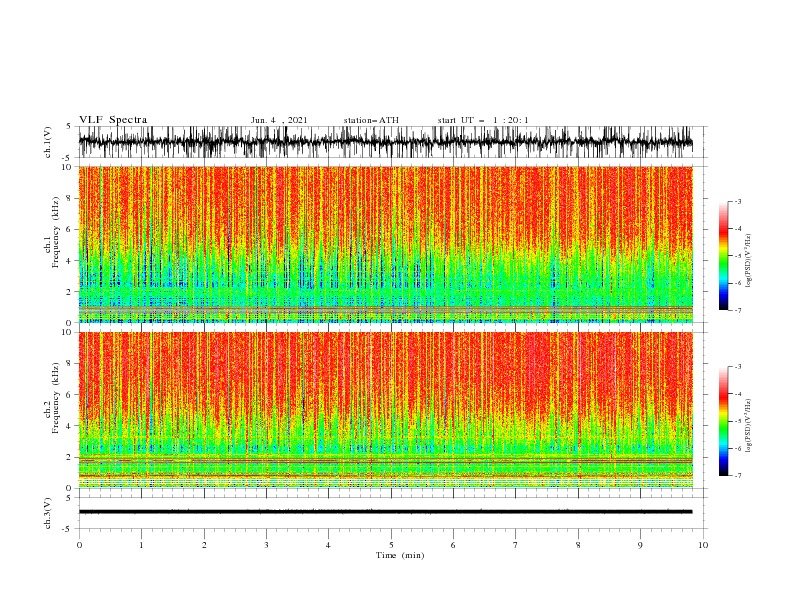This screenshot has height=612, width=792.
Task: Click the 'station=ATH' label
Action: point(371,120)
